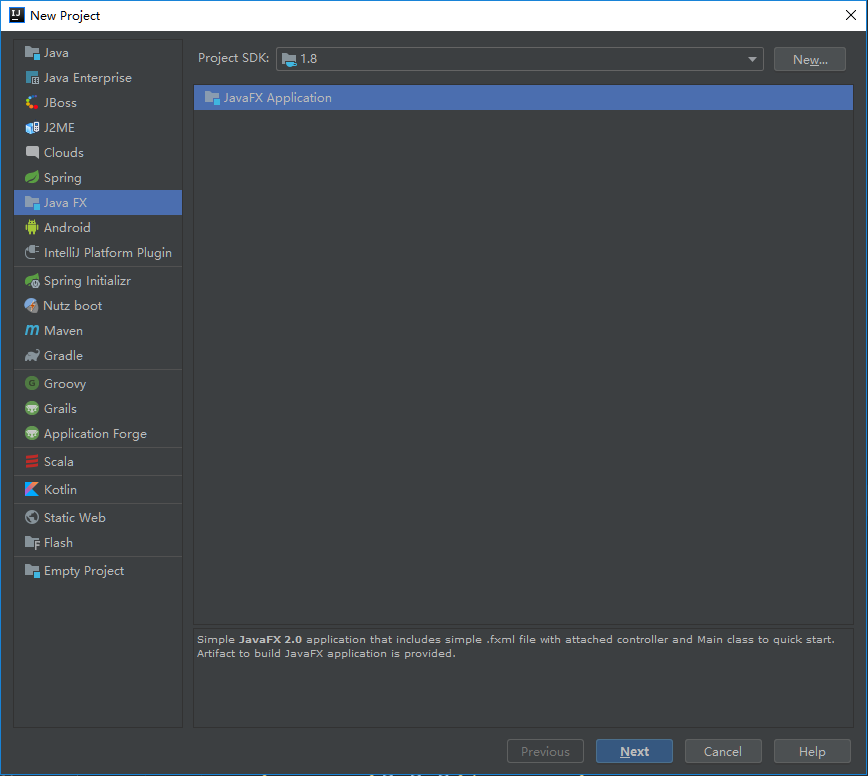Click the Groovy G icon
The image size is (868, 776).
click(x=32, y=383)
